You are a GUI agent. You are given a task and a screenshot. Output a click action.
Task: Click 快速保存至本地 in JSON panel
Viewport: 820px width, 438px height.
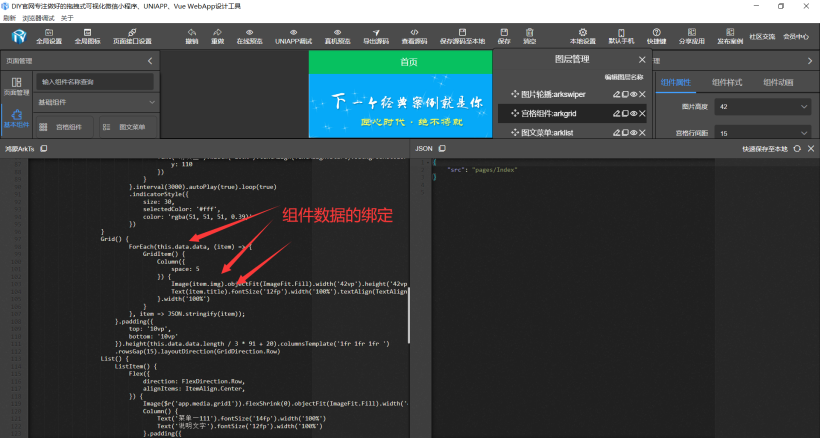764,148
